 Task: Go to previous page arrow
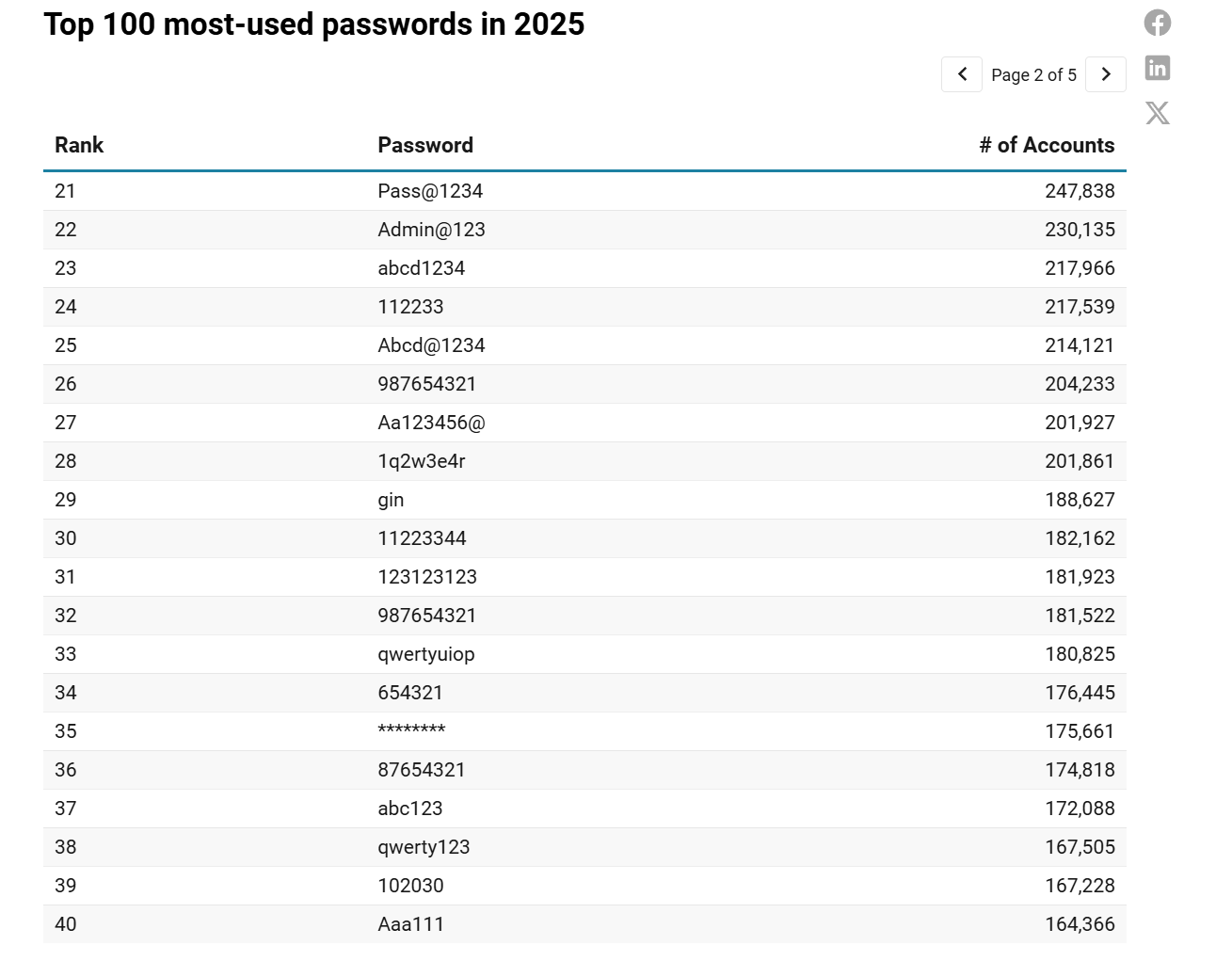point(962,74)
